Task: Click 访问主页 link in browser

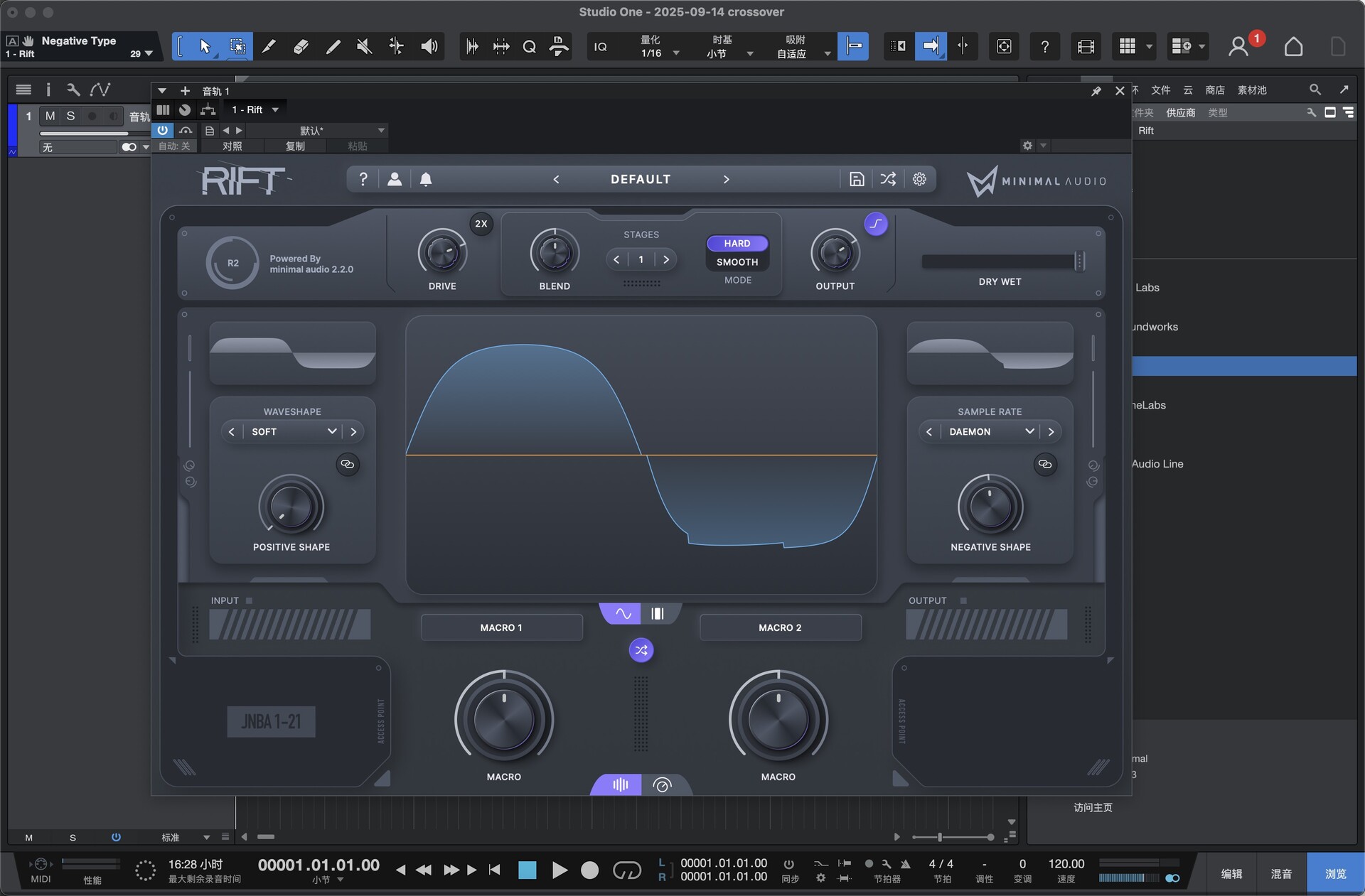Action: pyautogui.click(x=1093, y=807)
